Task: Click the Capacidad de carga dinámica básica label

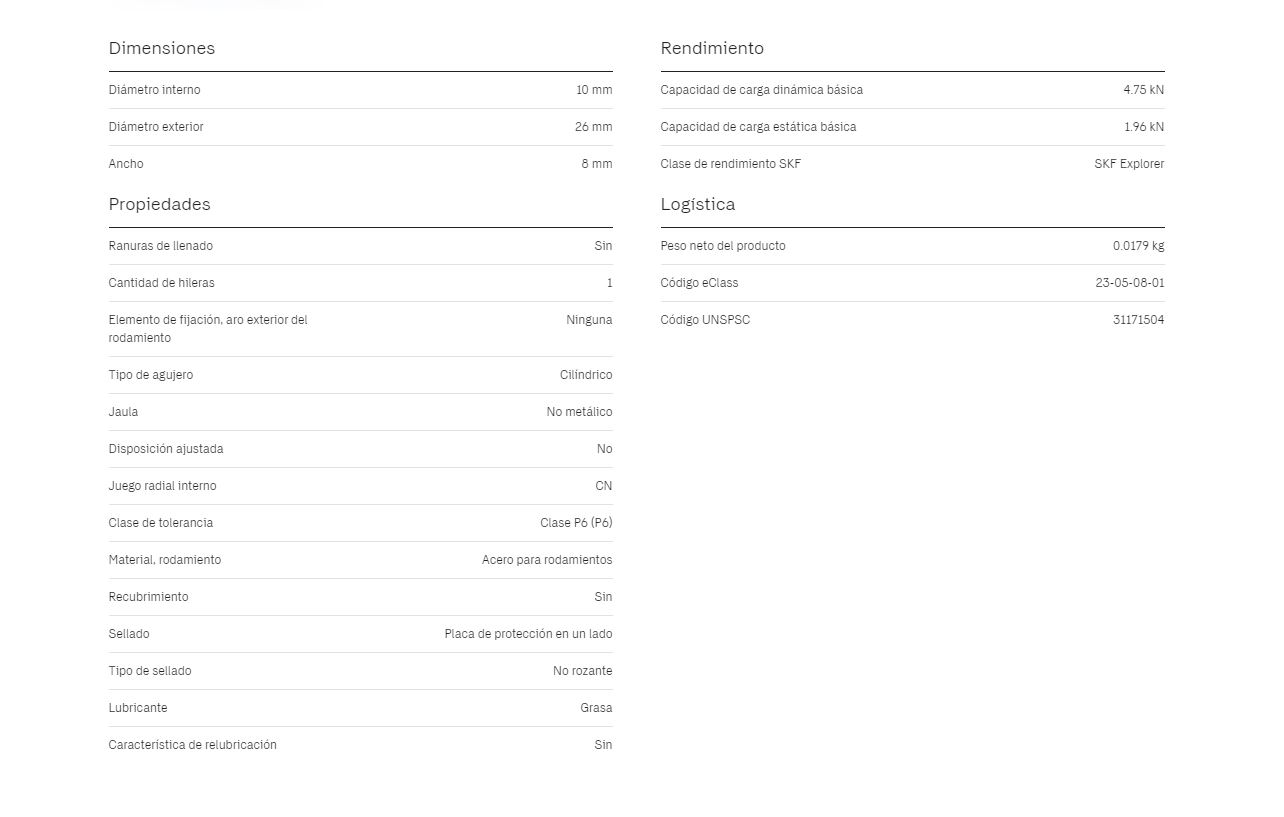Action: [761, 90]
